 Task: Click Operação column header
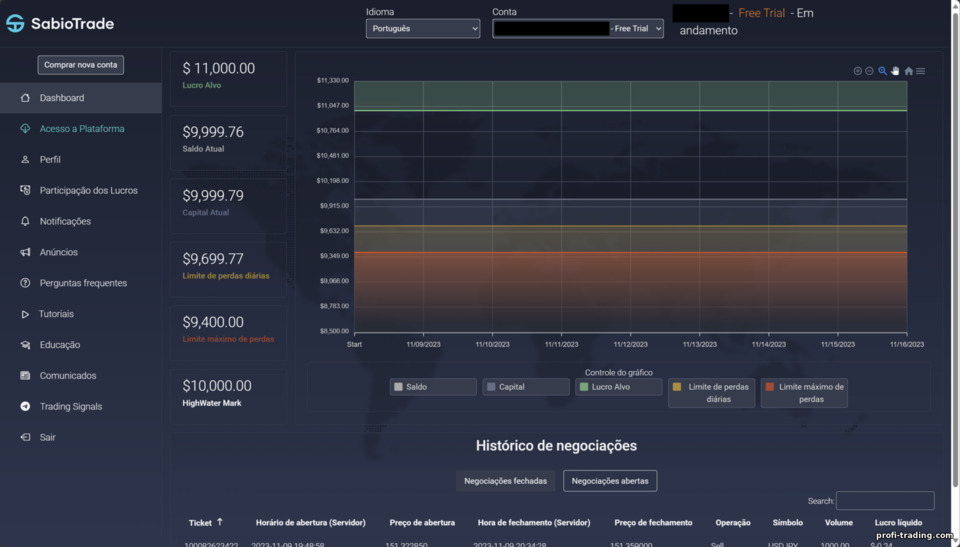click(x=733, y=522)
